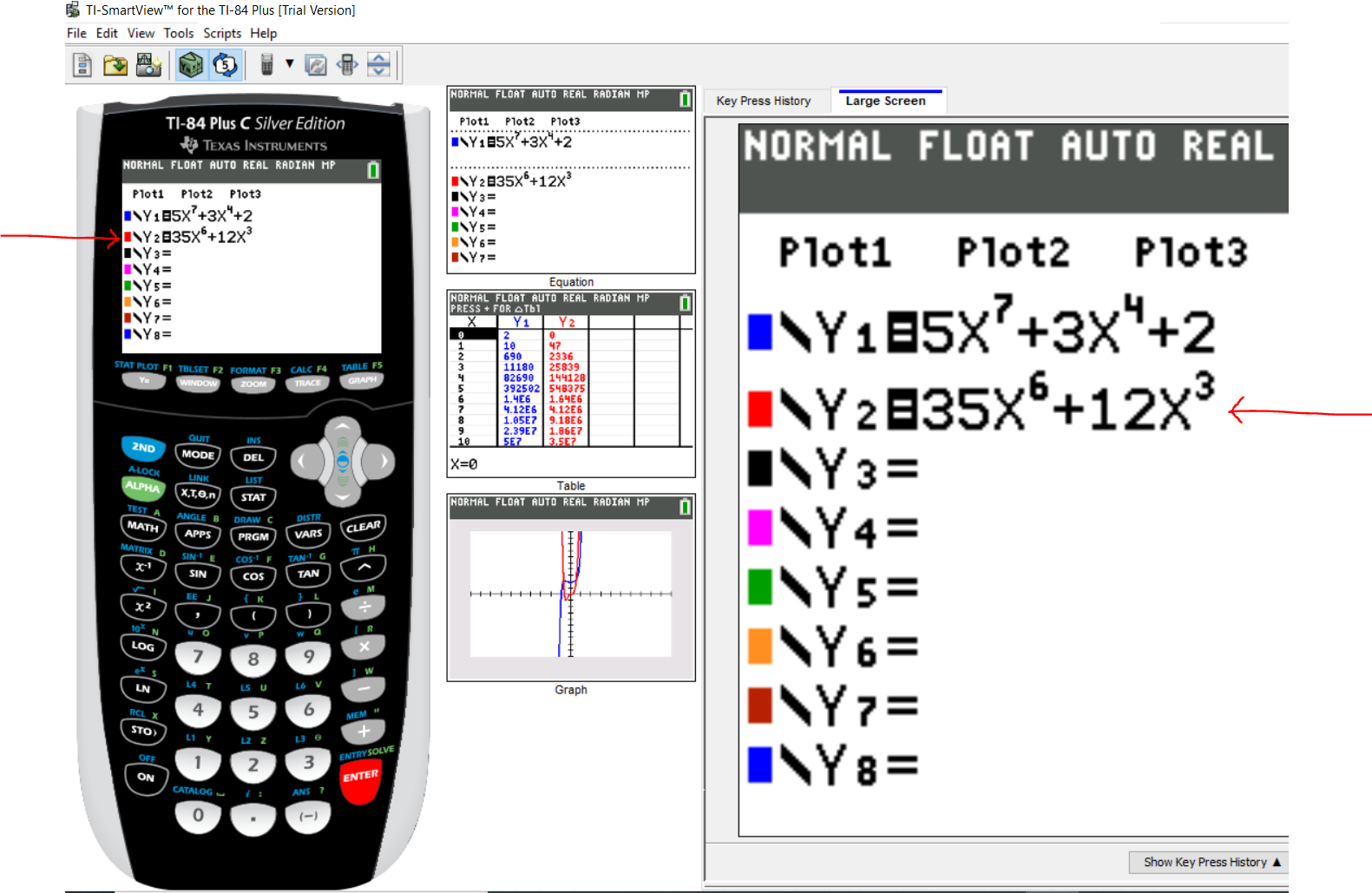Image resolution: width=1372 pixels, height=893 pixels.
Task: Click the open file folder icon in toolbar
Action: (115, 65)
